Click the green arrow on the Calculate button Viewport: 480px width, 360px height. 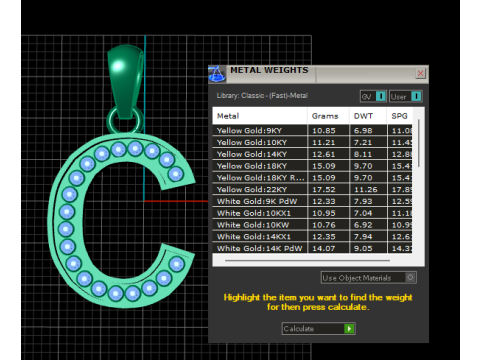349,329
